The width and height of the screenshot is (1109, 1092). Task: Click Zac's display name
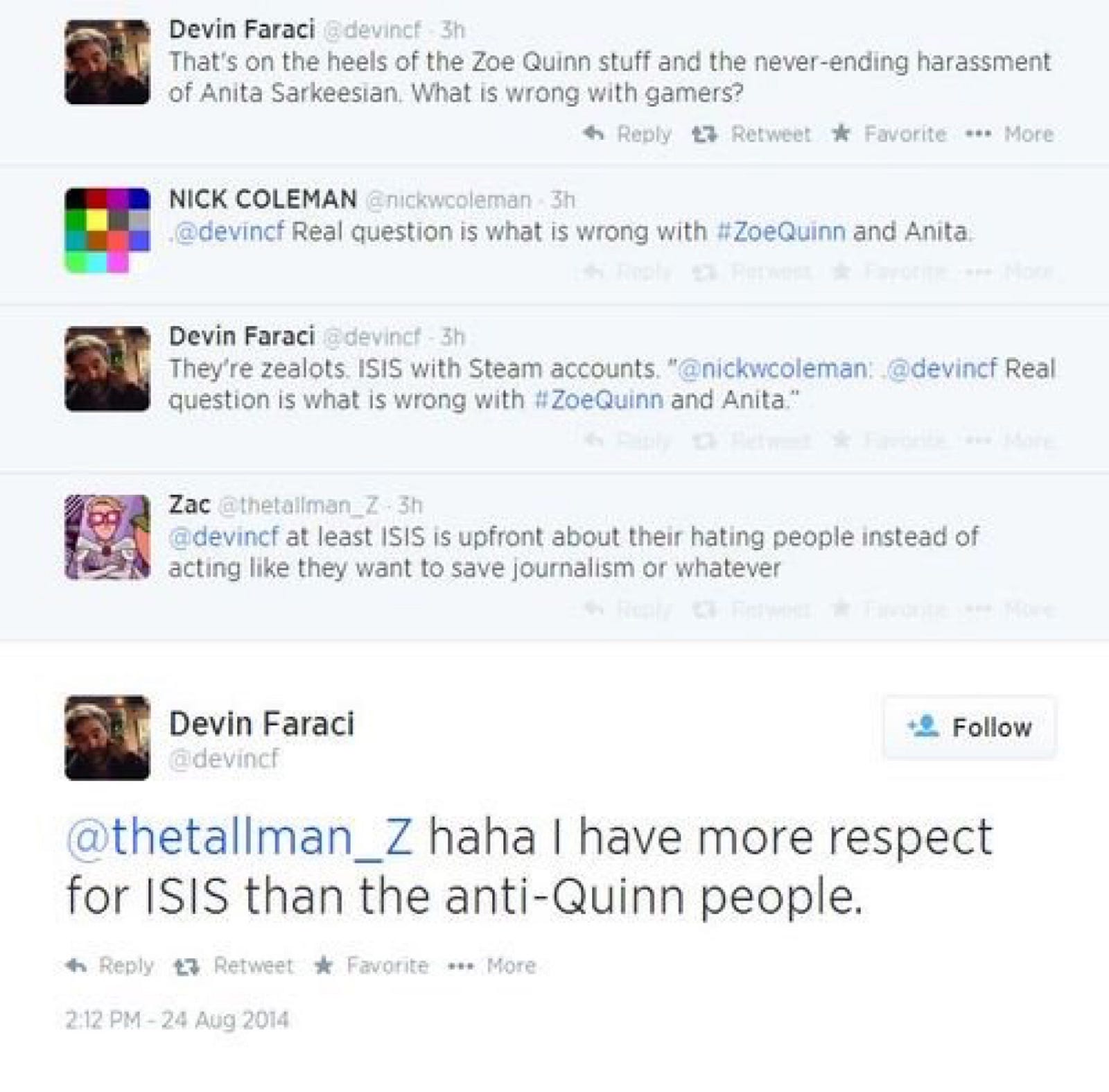(x=189, y=504)
